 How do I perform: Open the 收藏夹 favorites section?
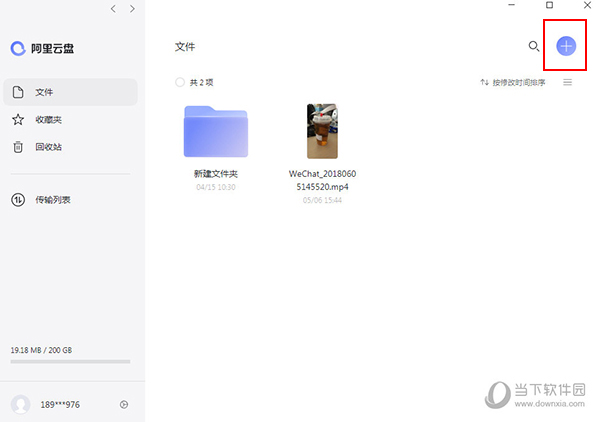[x=49, y=120]
